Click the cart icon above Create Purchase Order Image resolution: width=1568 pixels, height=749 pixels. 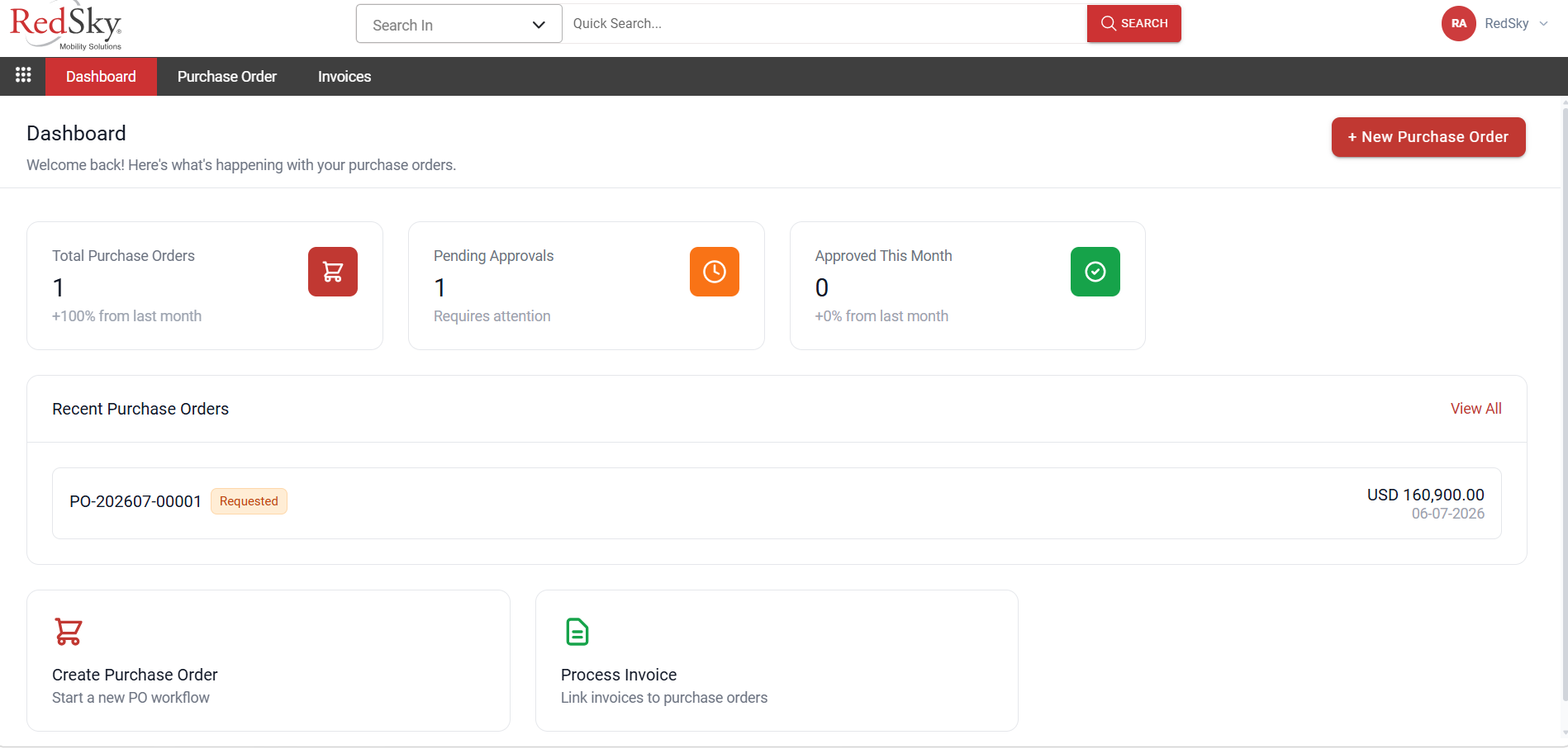[69, 632]
